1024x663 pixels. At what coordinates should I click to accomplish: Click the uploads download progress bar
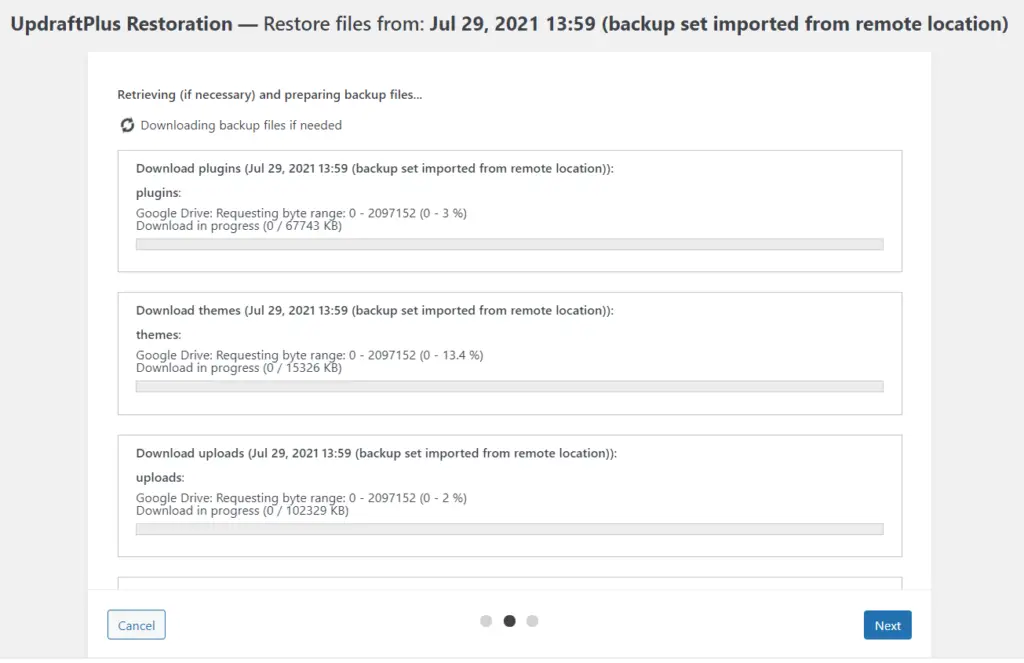coord(509,529)
